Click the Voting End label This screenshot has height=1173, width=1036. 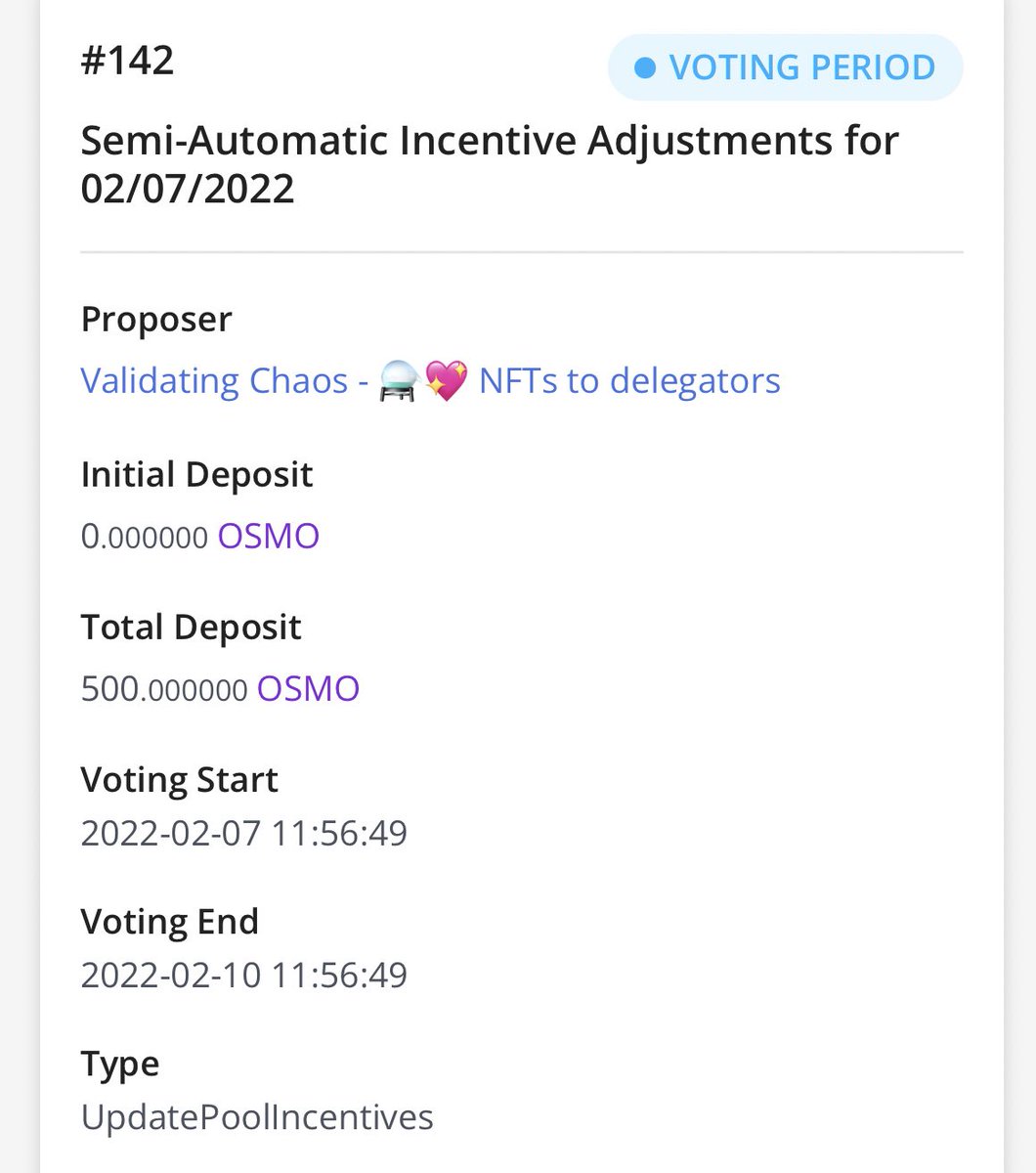[169, 921]
